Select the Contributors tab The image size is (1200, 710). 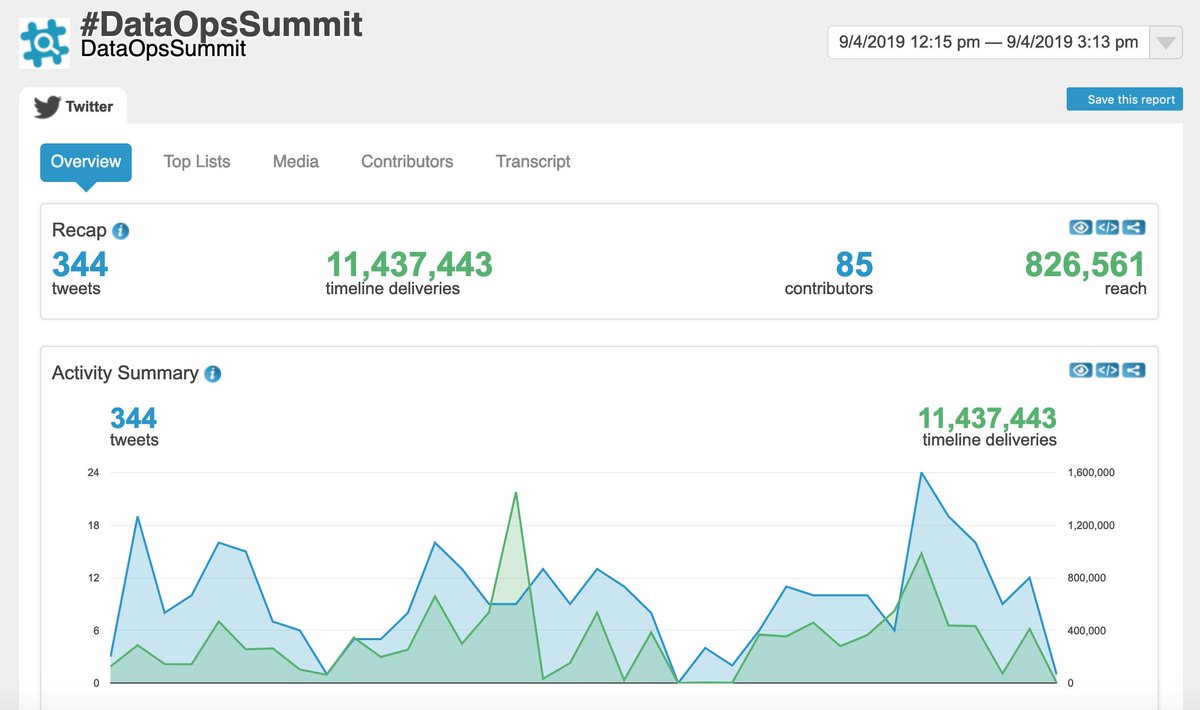click(x=406, y=161)
